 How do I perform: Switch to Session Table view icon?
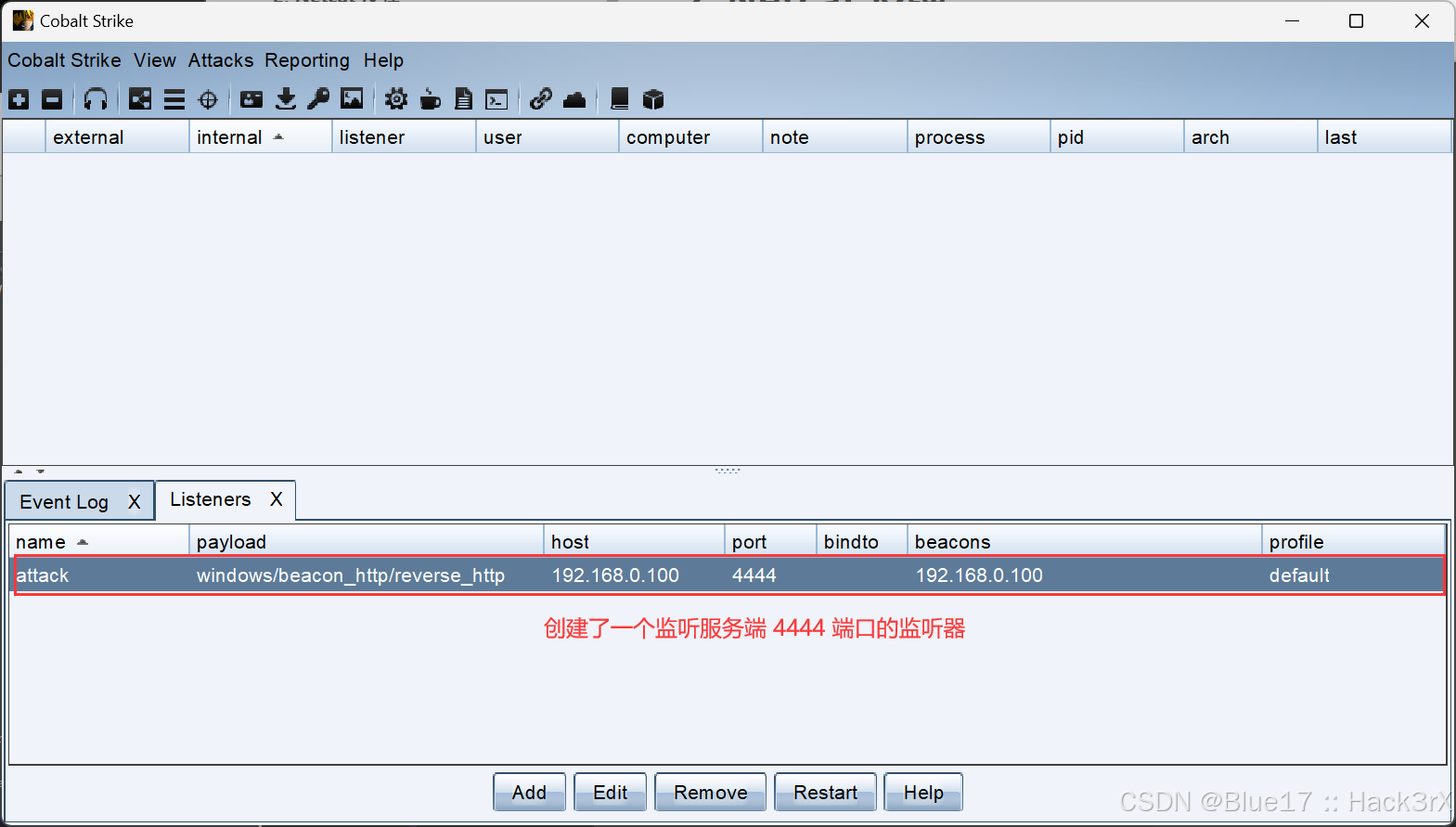click(174, 99)
